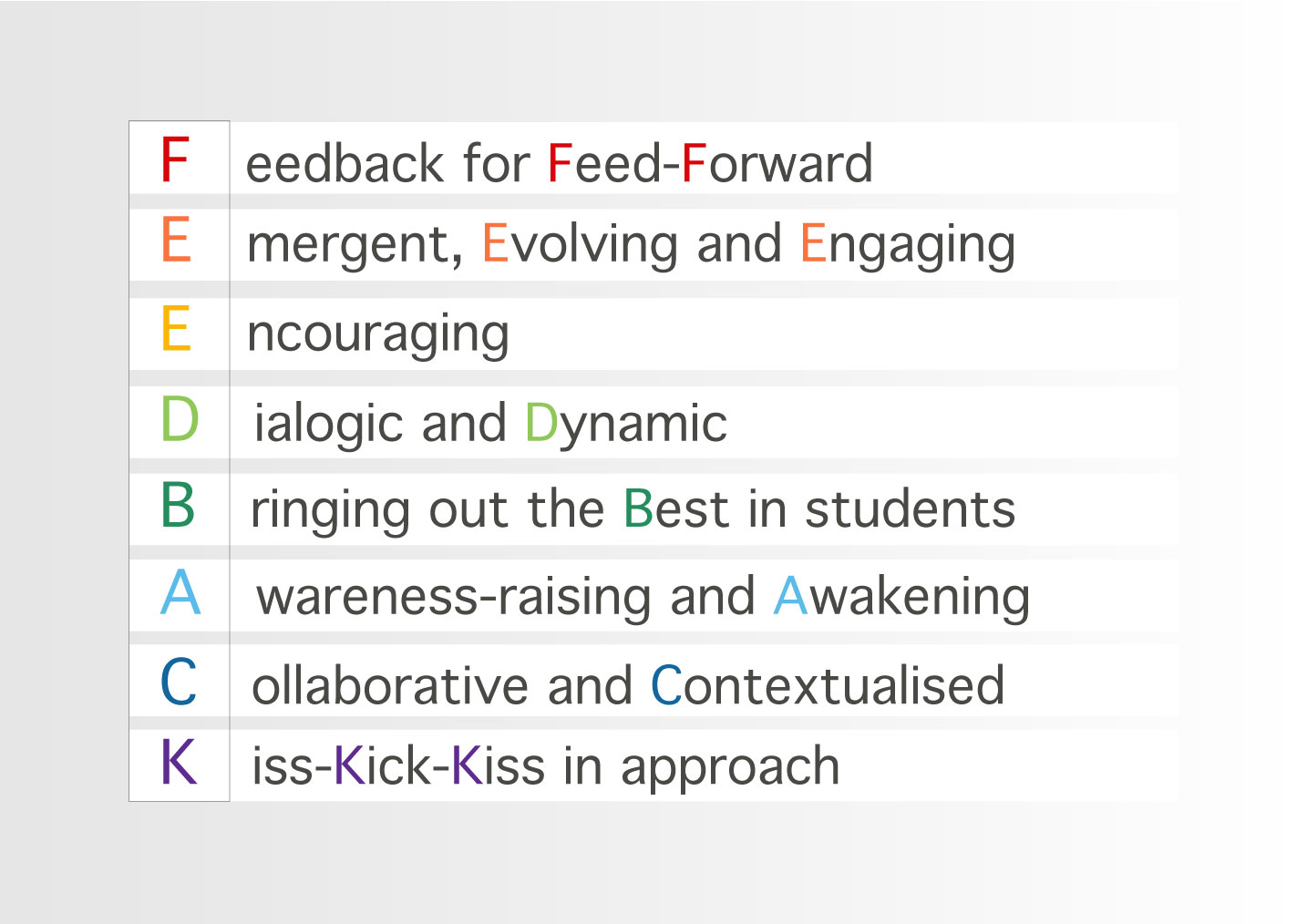Click the dark blue letter C cell

click(179, 681)
